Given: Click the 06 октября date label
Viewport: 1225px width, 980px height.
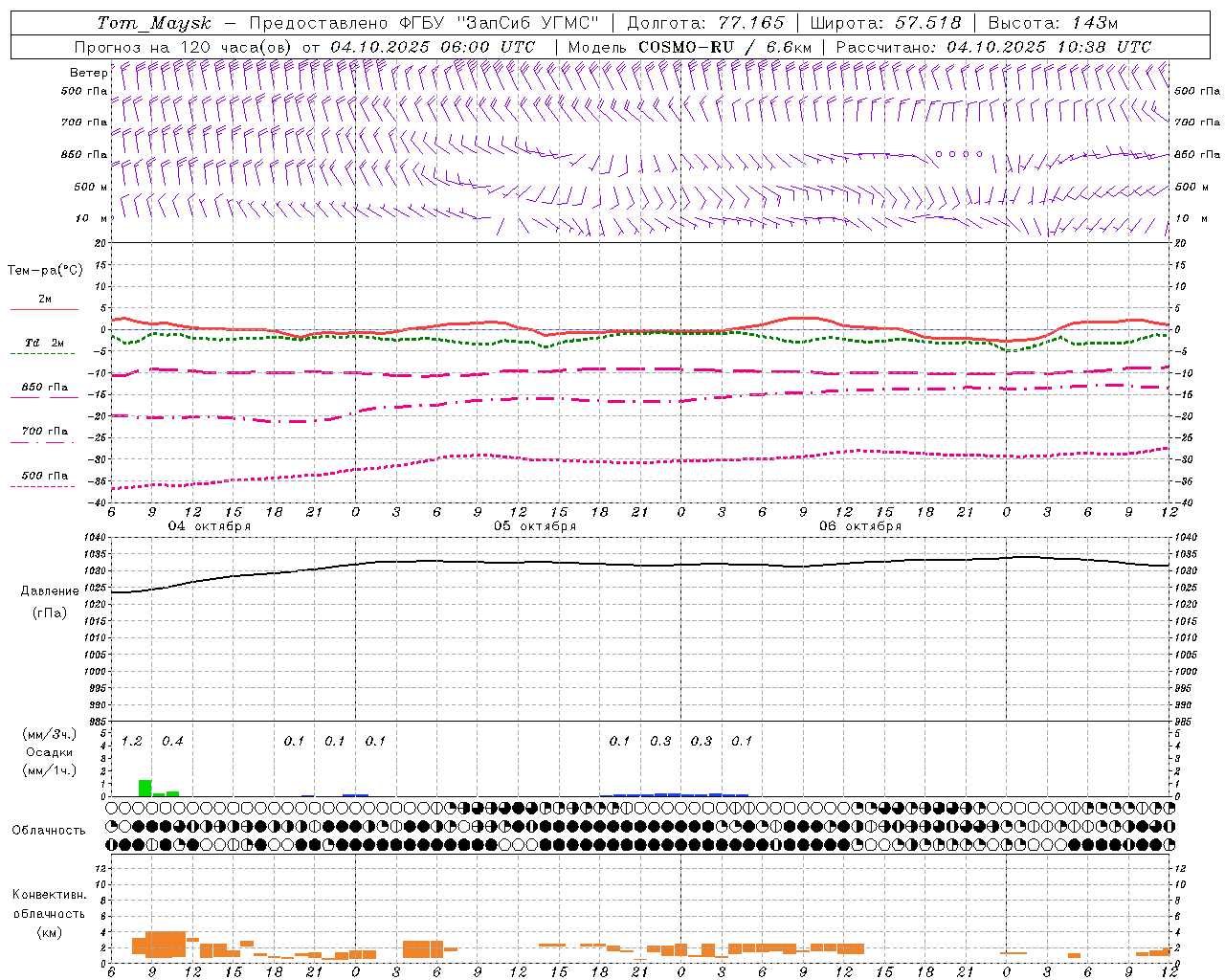Looking at the screenshot, I should (x=859, y=526).
